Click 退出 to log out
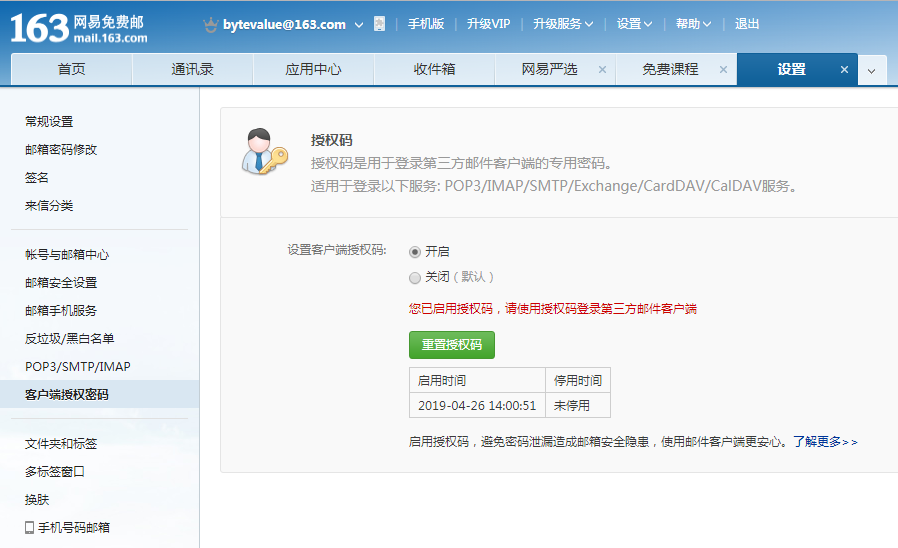 (x=747, y=24)
